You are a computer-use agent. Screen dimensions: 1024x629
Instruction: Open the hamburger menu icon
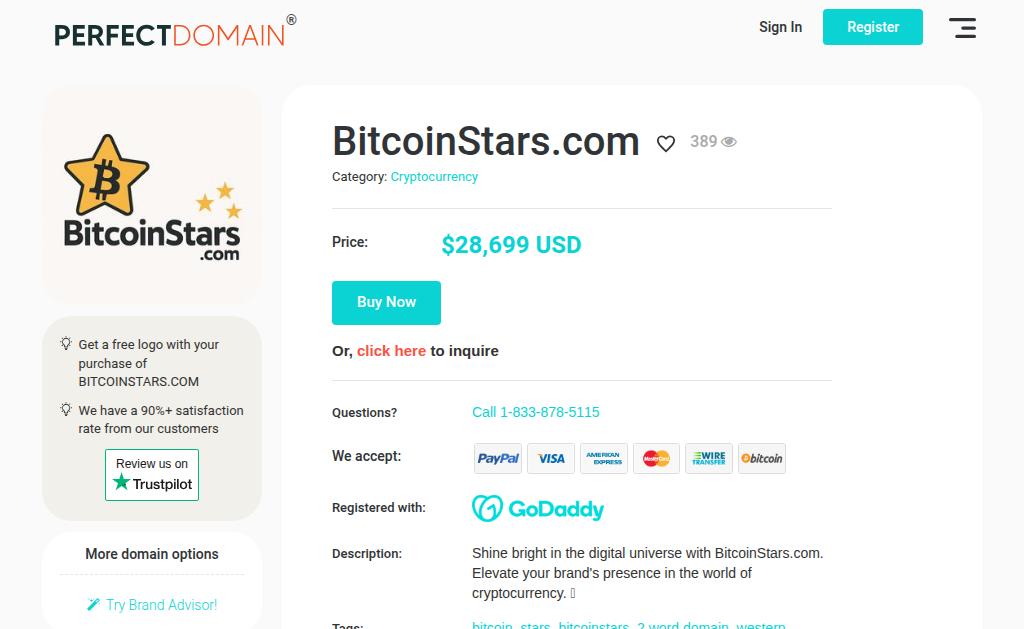point(962,28)
